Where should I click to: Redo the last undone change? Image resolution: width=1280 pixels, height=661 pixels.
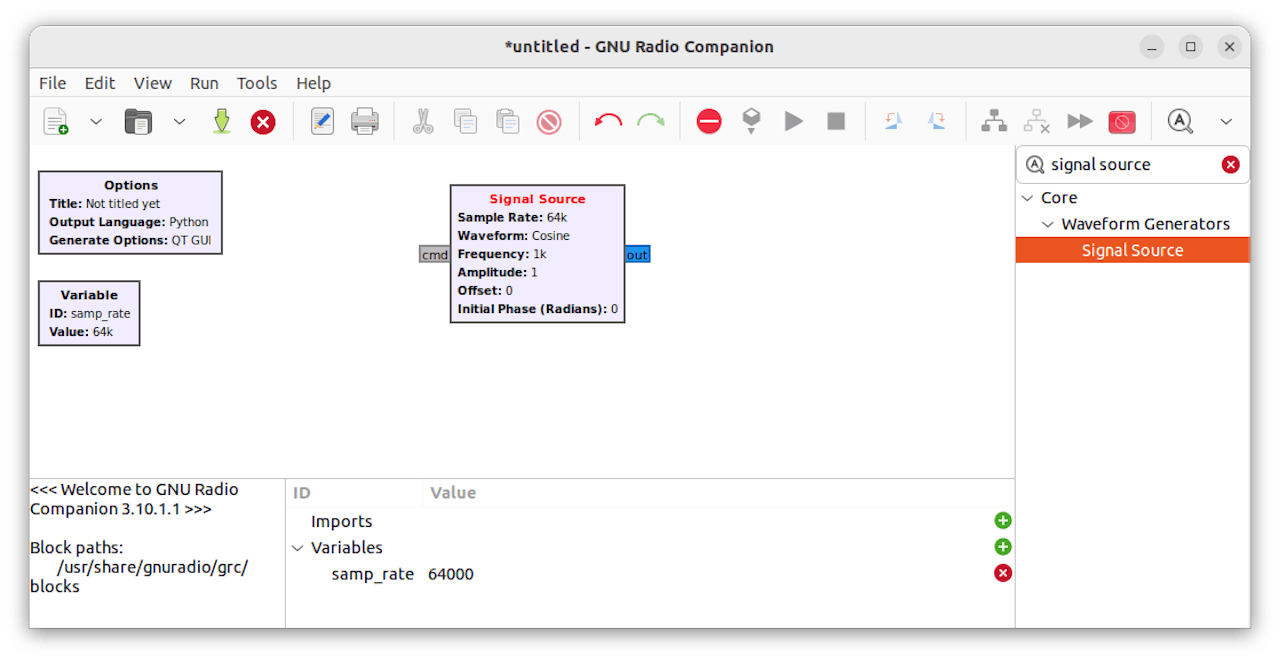[651, 122]
